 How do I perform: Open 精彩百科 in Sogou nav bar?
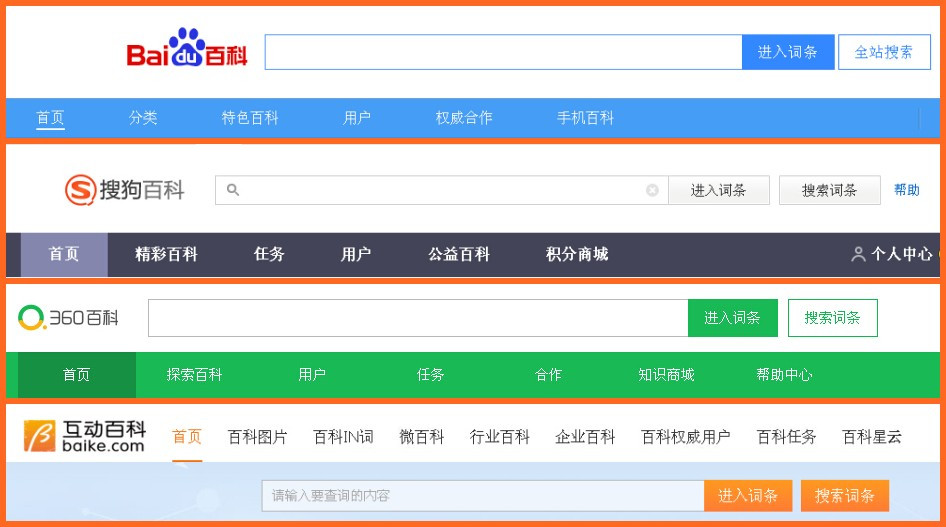167,254
